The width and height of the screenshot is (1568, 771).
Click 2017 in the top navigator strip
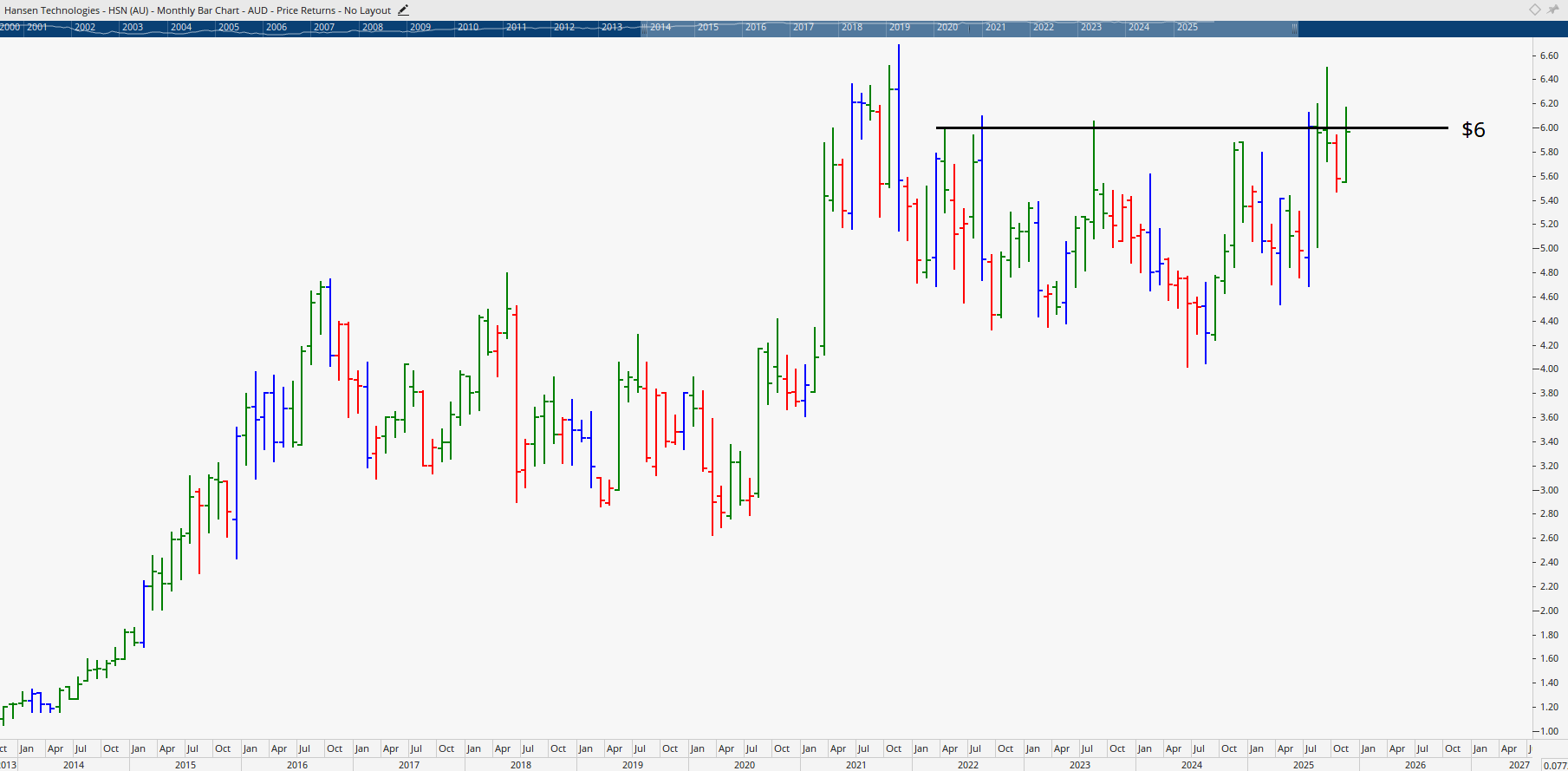click(804, 27)
